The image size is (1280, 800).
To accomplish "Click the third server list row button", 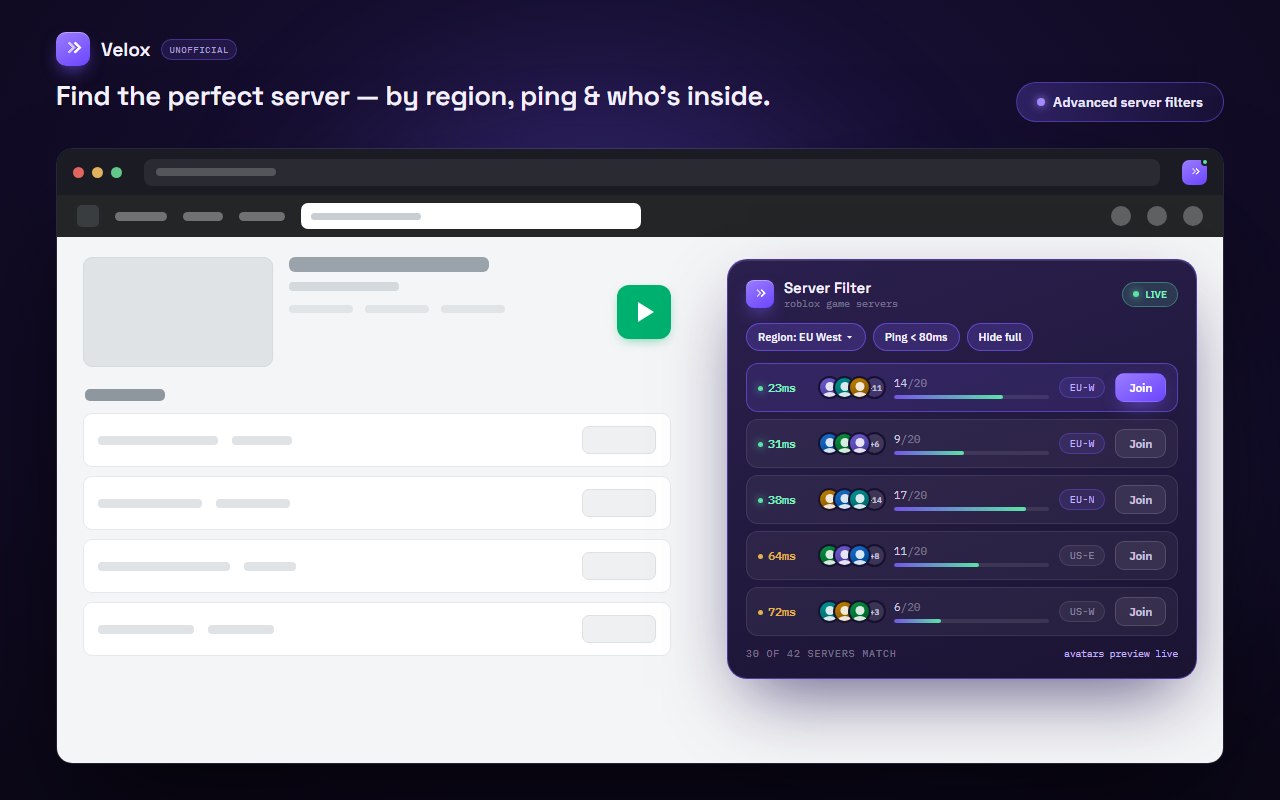I will (x=619, y=566).
